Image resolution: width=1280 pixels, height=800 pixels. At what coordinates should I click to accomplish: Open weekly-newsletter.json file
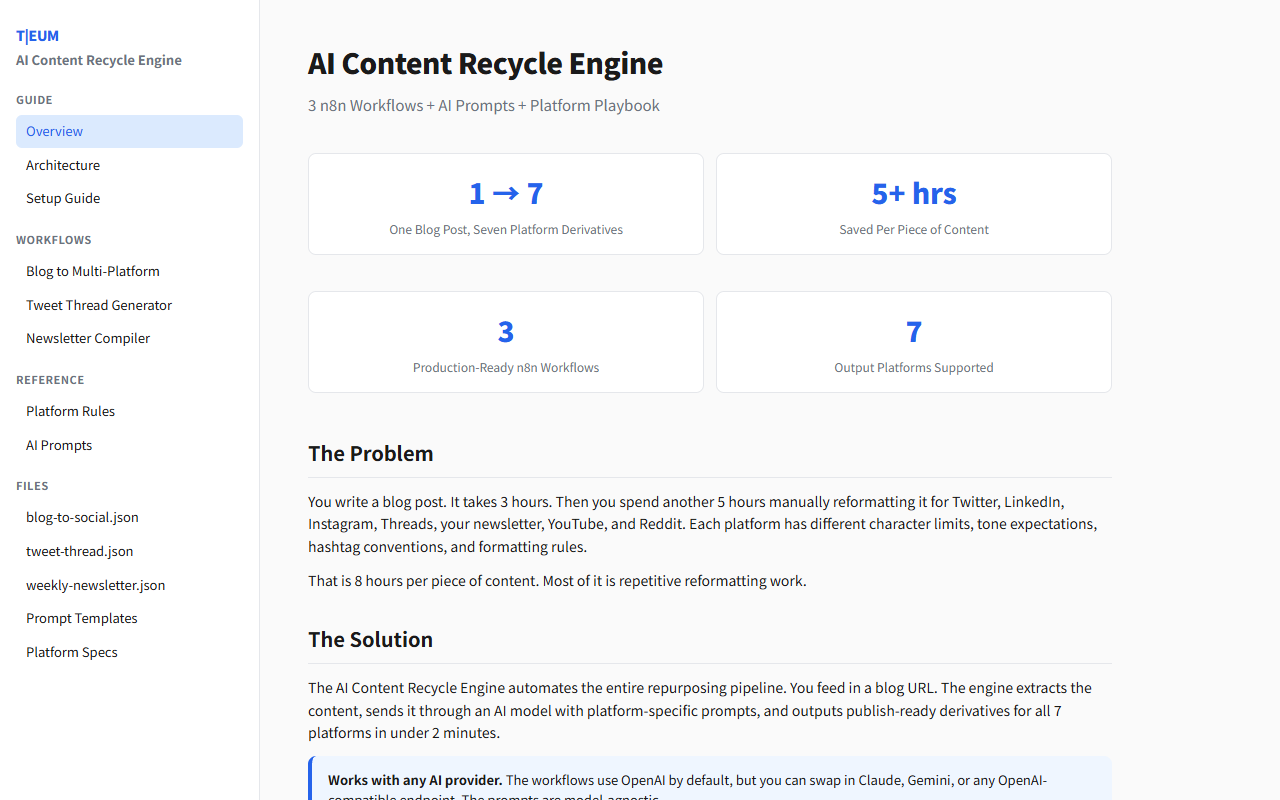tap(95, 585)
